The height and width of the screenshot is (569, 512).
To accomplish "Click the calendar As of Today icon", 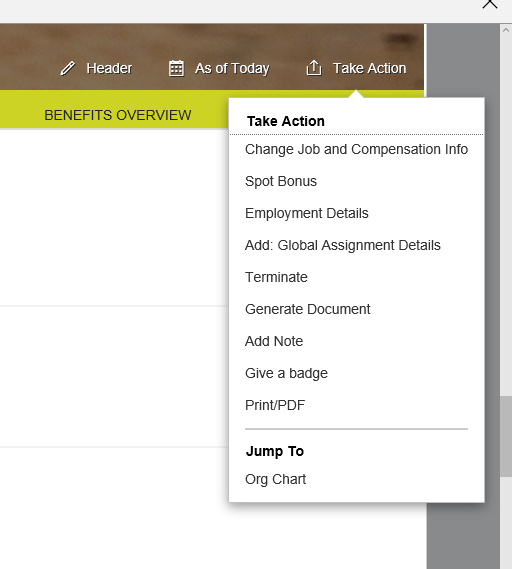I will coord(176,68).
